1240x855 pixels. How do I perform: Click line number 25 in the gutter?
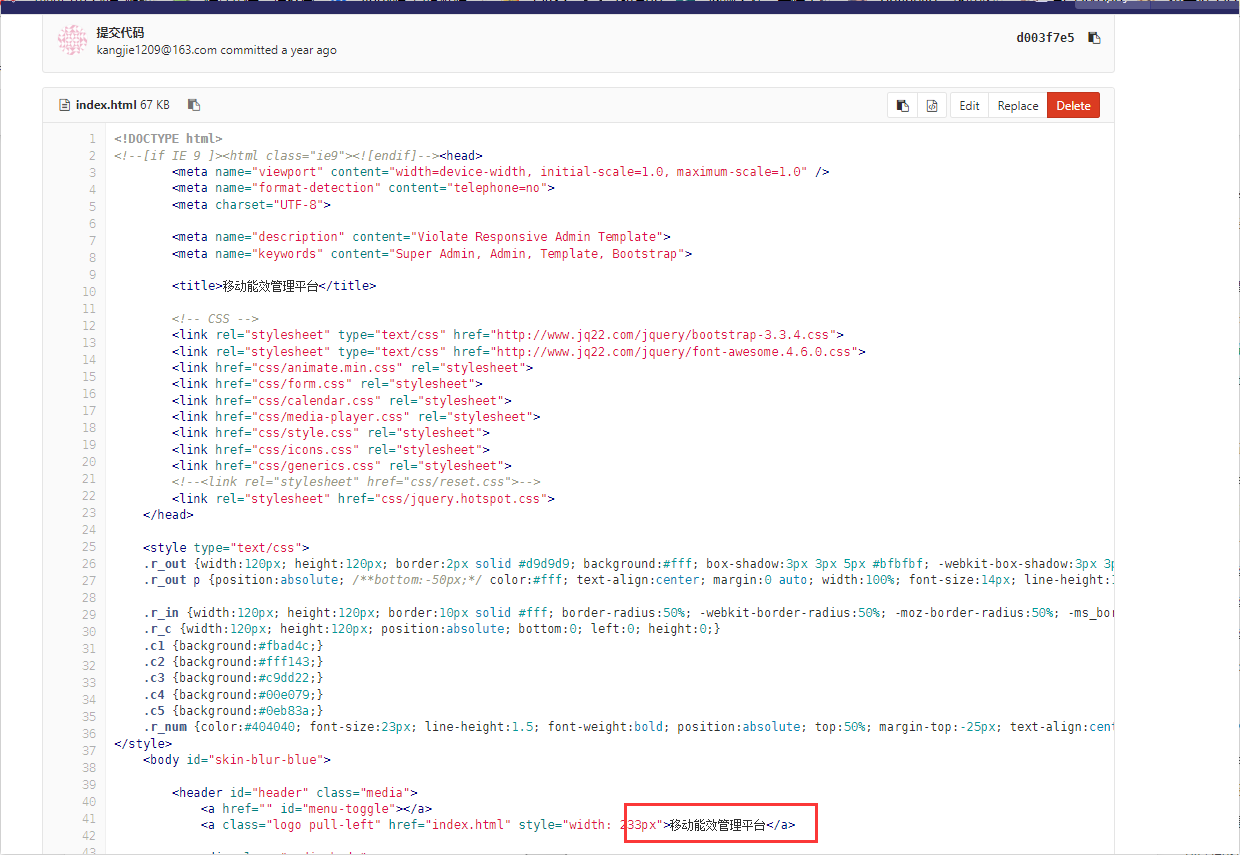tap(90, 546)
